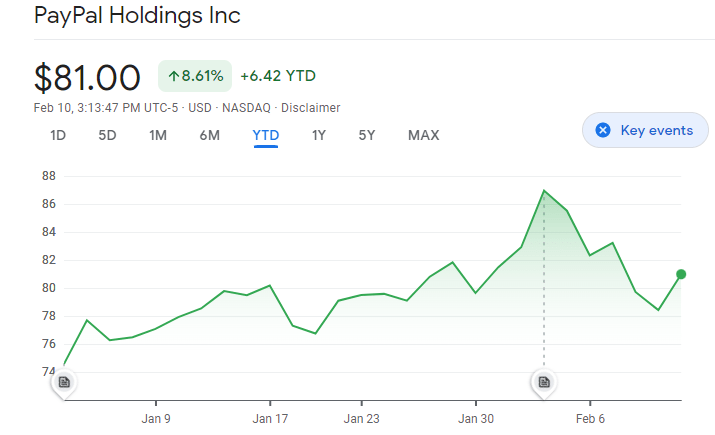Click the green endpoint dot on chart
The height and width of the screenshot is (435, 715).
tap(681, 274)
